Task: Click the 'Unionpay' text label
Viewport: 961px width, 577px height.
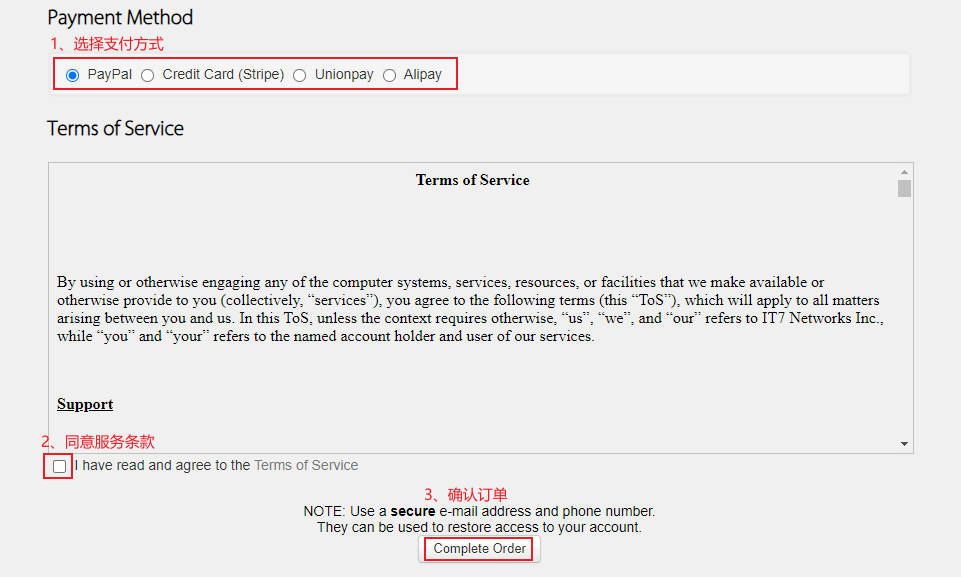Action: (x=344, y=75)
